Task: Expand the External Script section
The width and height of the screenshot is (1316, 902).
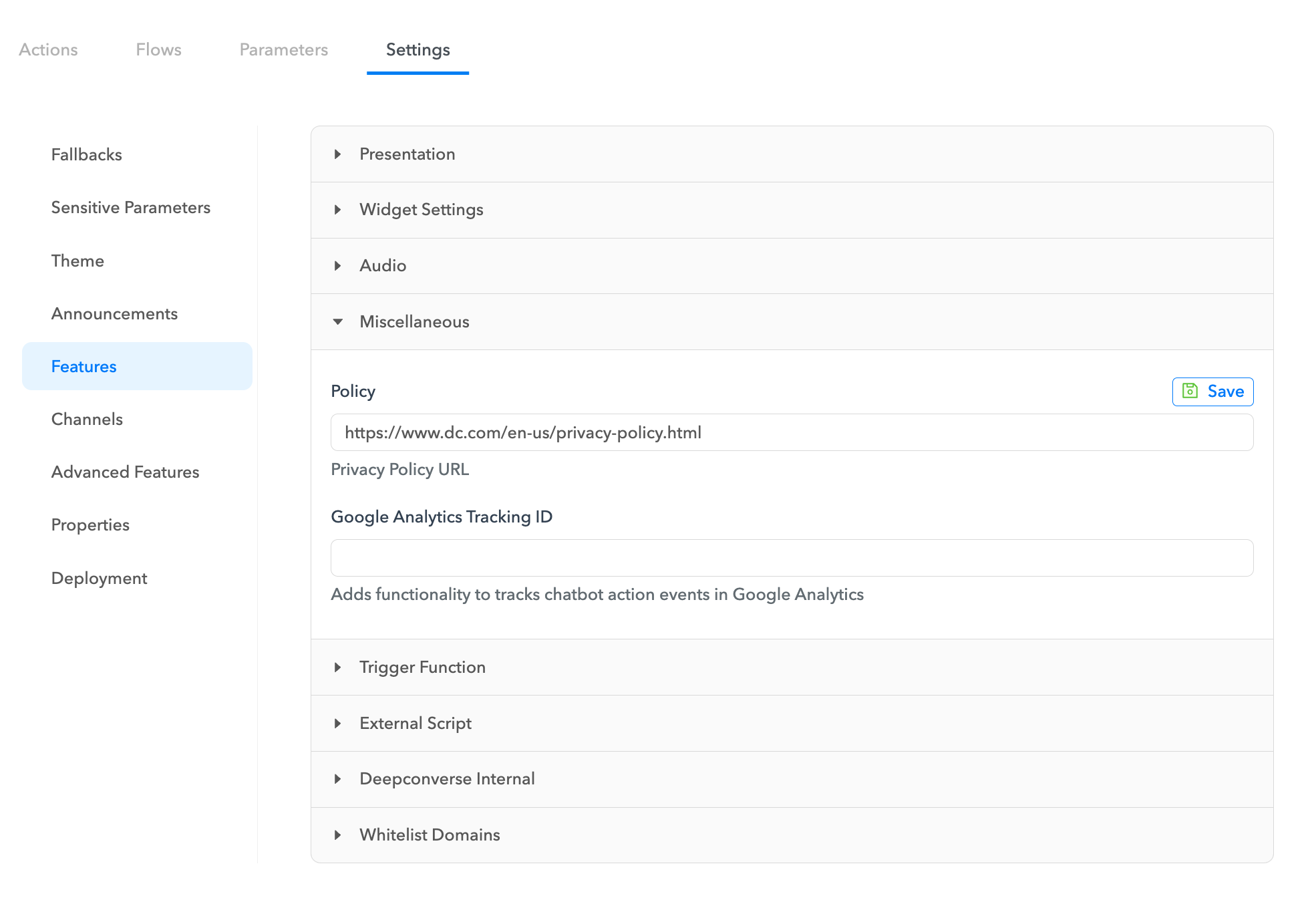Action: tap(415, 724)
